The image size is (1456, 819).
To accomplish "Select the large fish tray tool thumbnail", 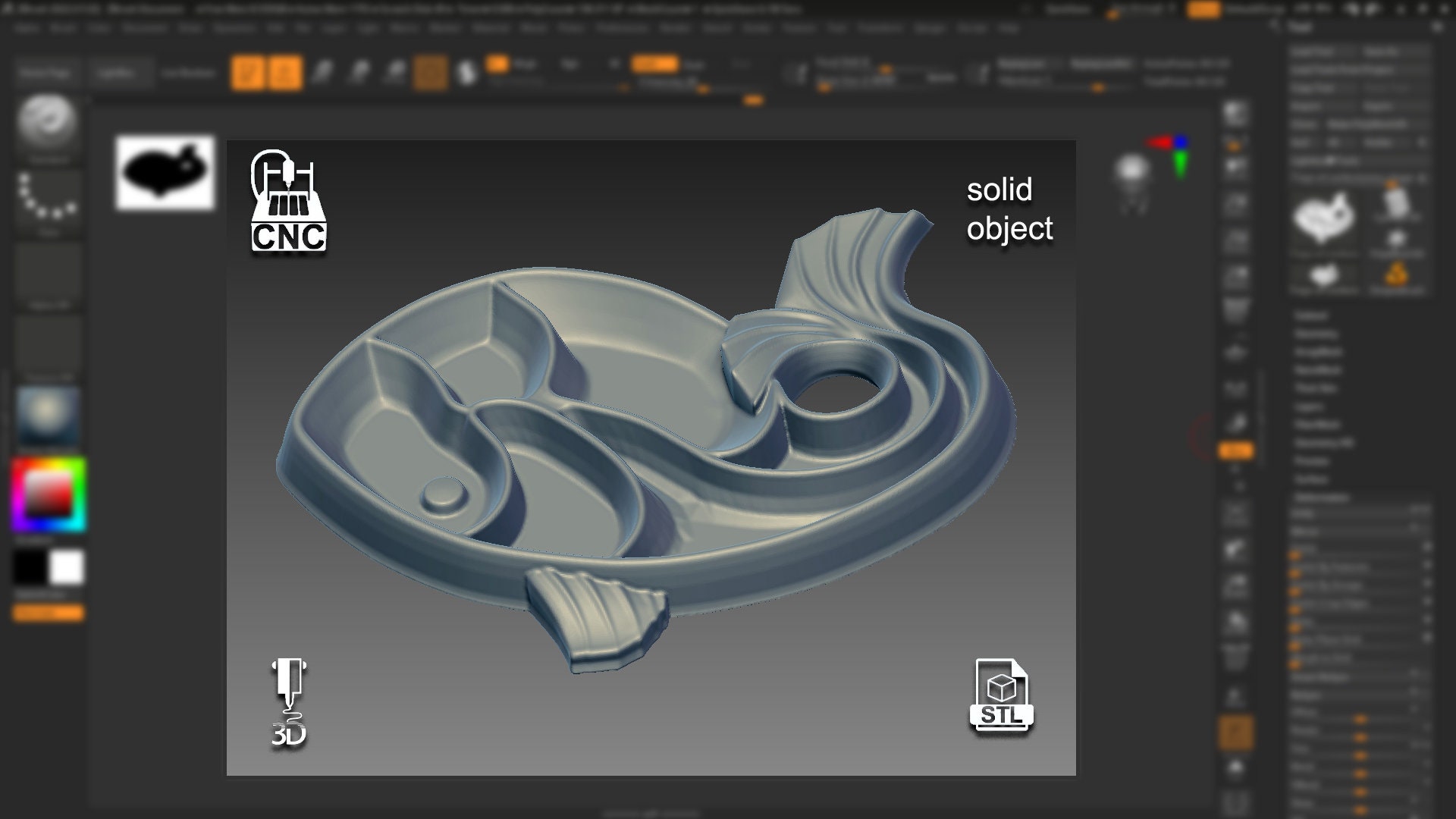I will [x=1323, y=218].
